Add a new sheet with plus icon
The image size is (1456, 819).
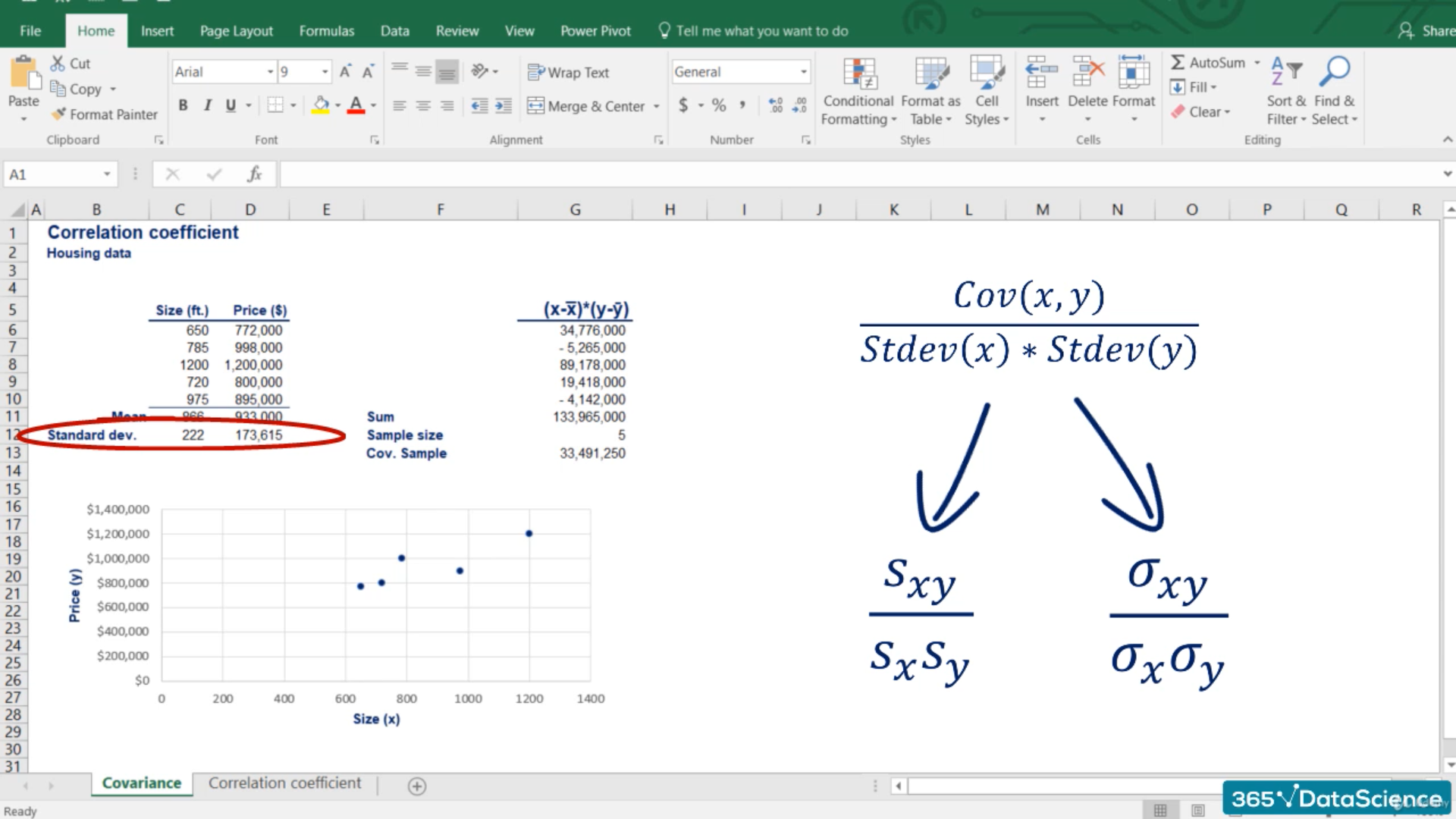coord(417,786)
